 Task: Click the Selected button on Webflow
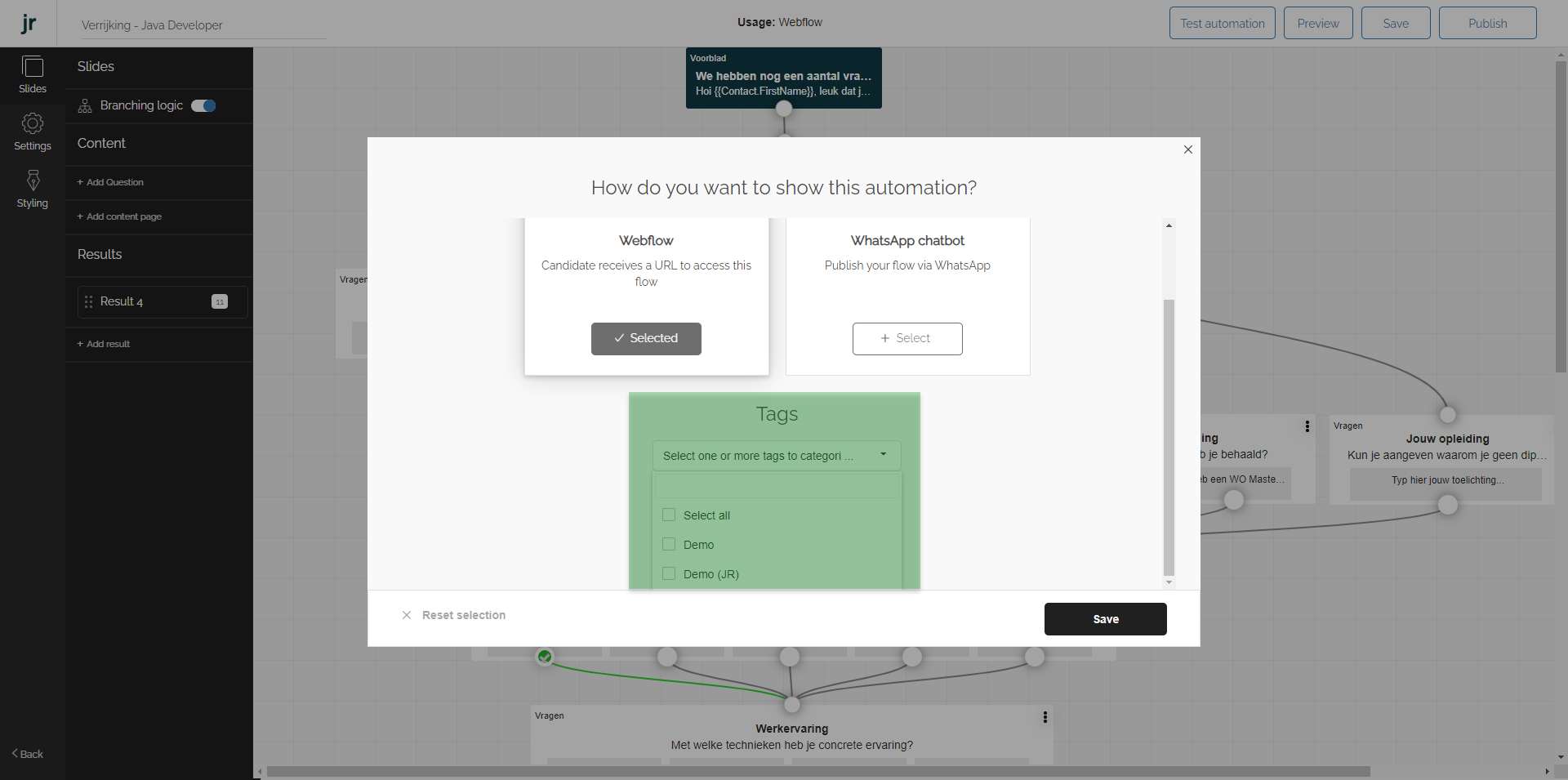tap(646, 339)
